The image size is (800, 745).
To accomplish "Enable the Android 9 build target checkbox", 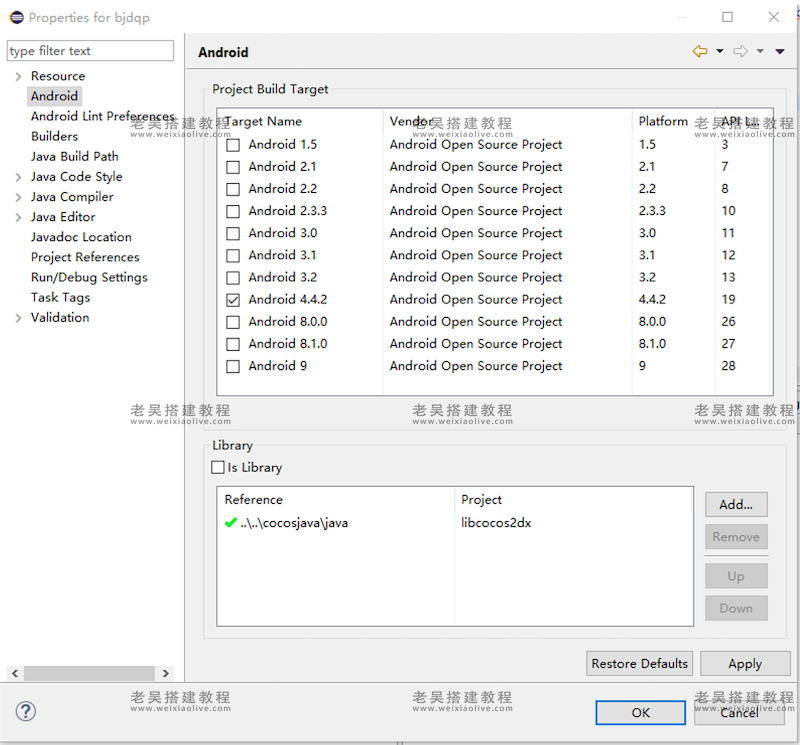I will (233, 366).
